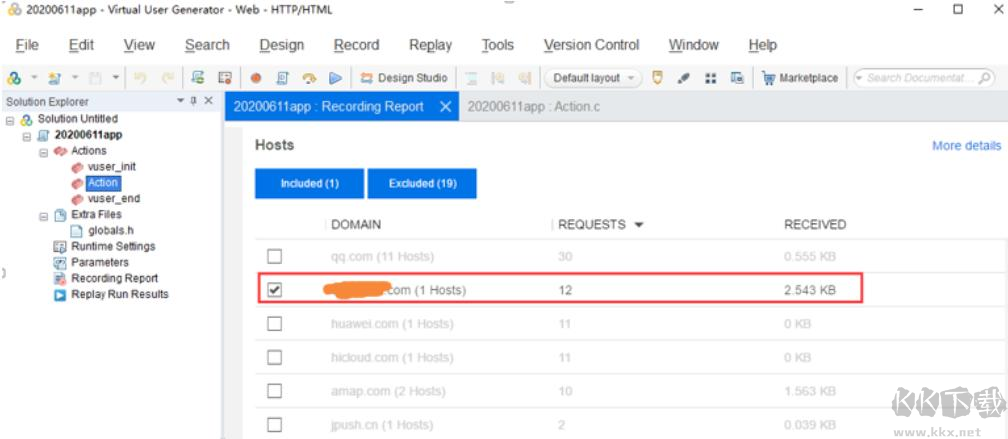This screenshot has height=439, width=1008.
Task: Pin the Solution Explorer panel
Action: pos(193,101)
